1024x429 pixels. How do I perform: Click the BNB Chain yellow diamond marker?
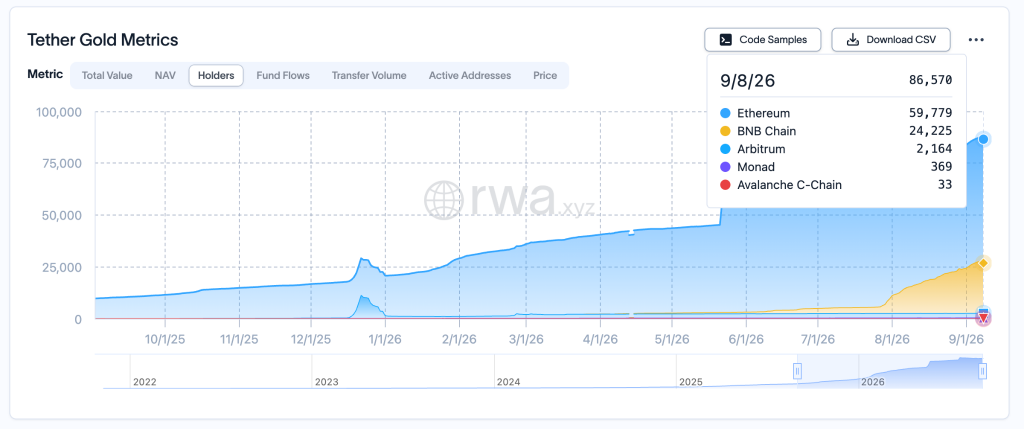(983, 262)
